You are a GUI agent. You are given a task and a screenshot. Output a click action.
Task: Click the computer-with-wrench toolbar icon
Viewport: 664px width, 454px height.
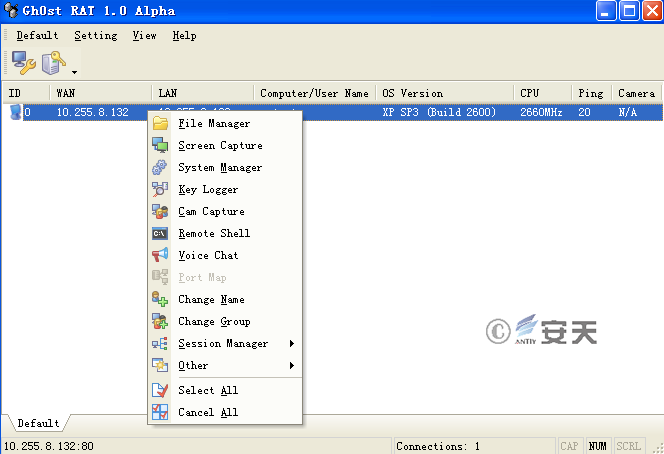[x=23, y=63]
